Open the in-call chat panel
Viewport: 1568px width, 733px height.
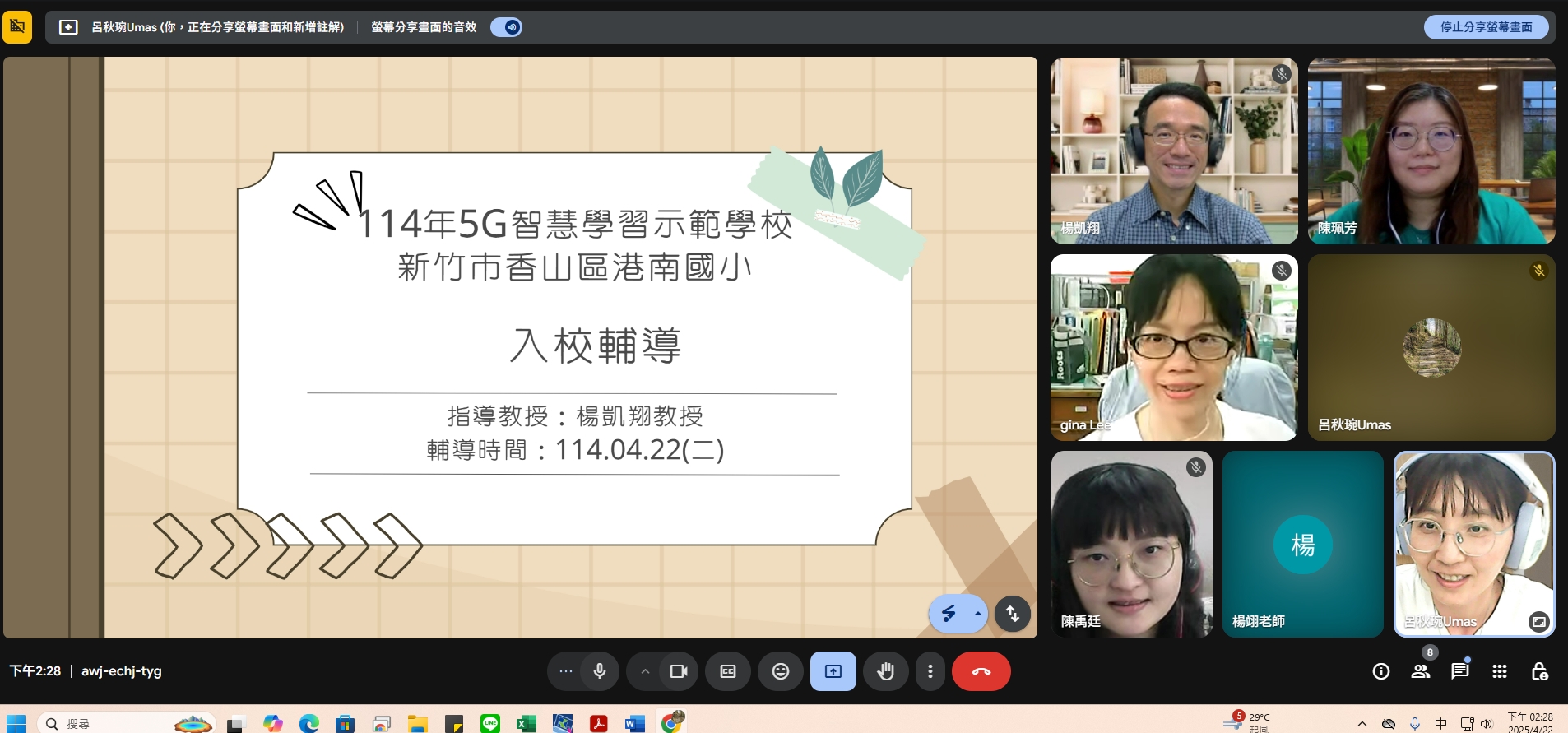point(1460,671)
